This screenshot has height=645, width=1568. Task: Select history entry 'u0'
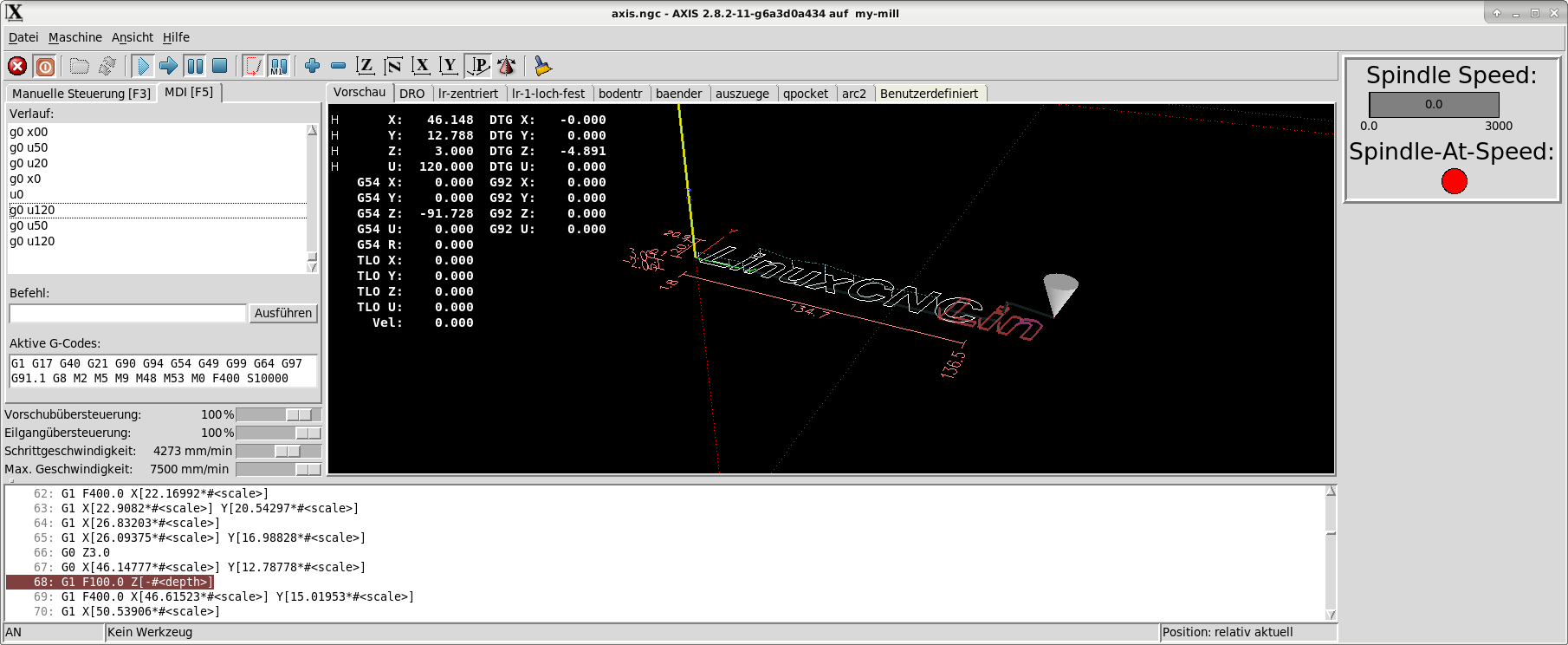pos(157,194)
